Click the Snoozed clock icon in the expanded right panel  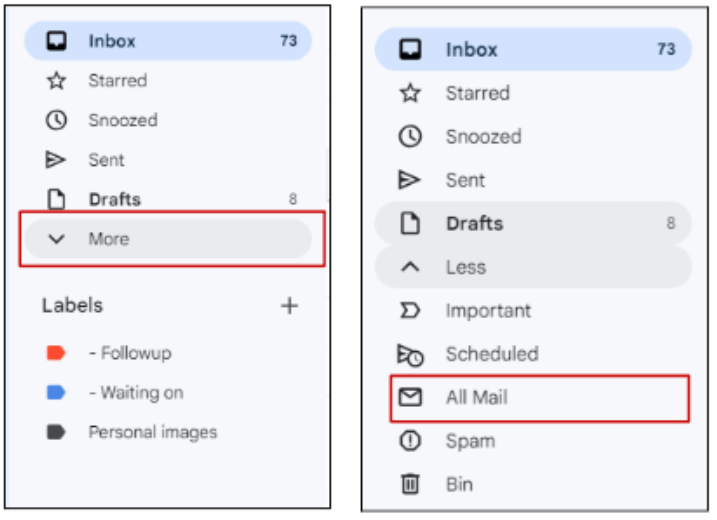click(x=410, y=137)
